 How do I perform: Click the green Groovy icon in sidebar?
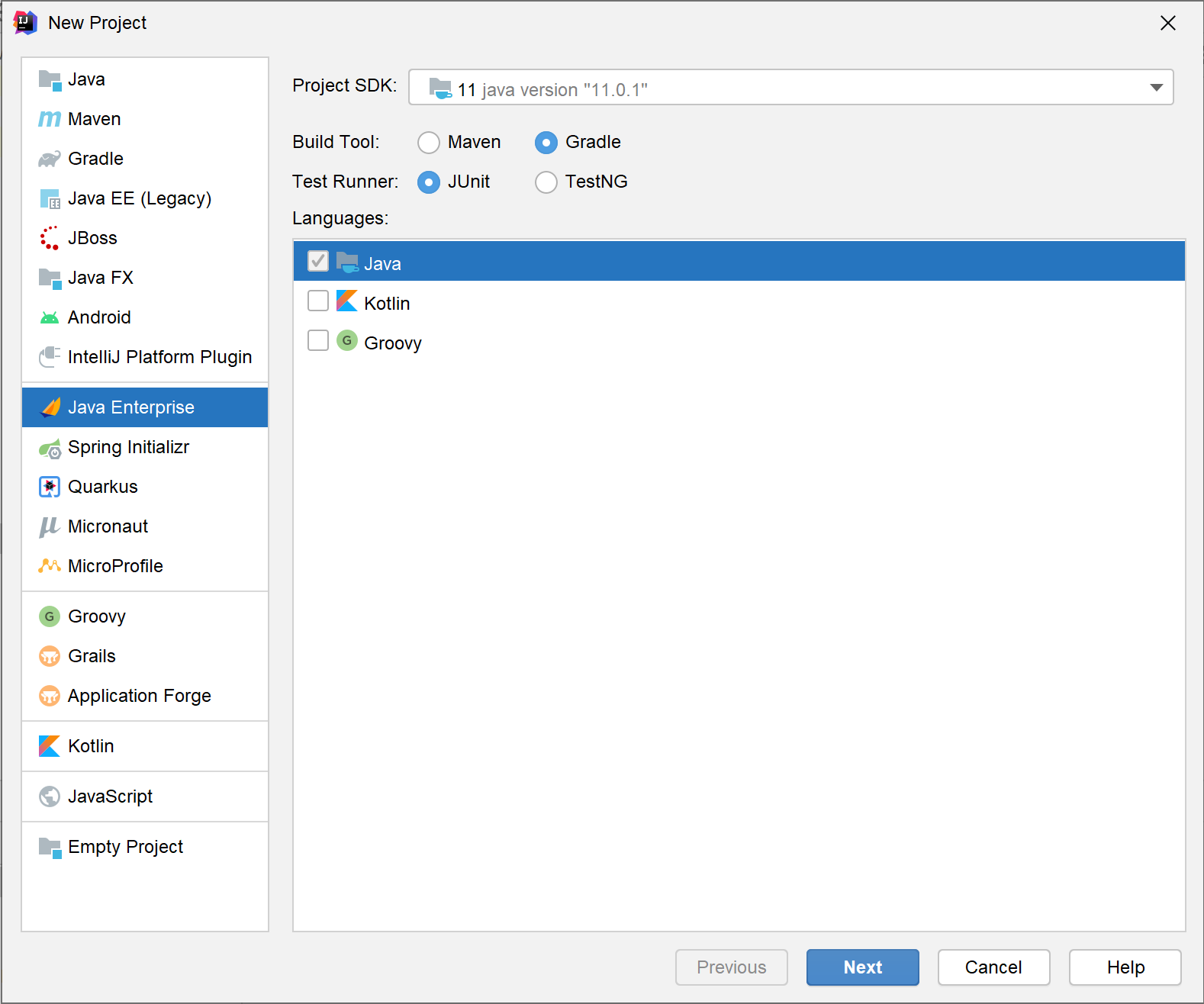pos(50,616)
